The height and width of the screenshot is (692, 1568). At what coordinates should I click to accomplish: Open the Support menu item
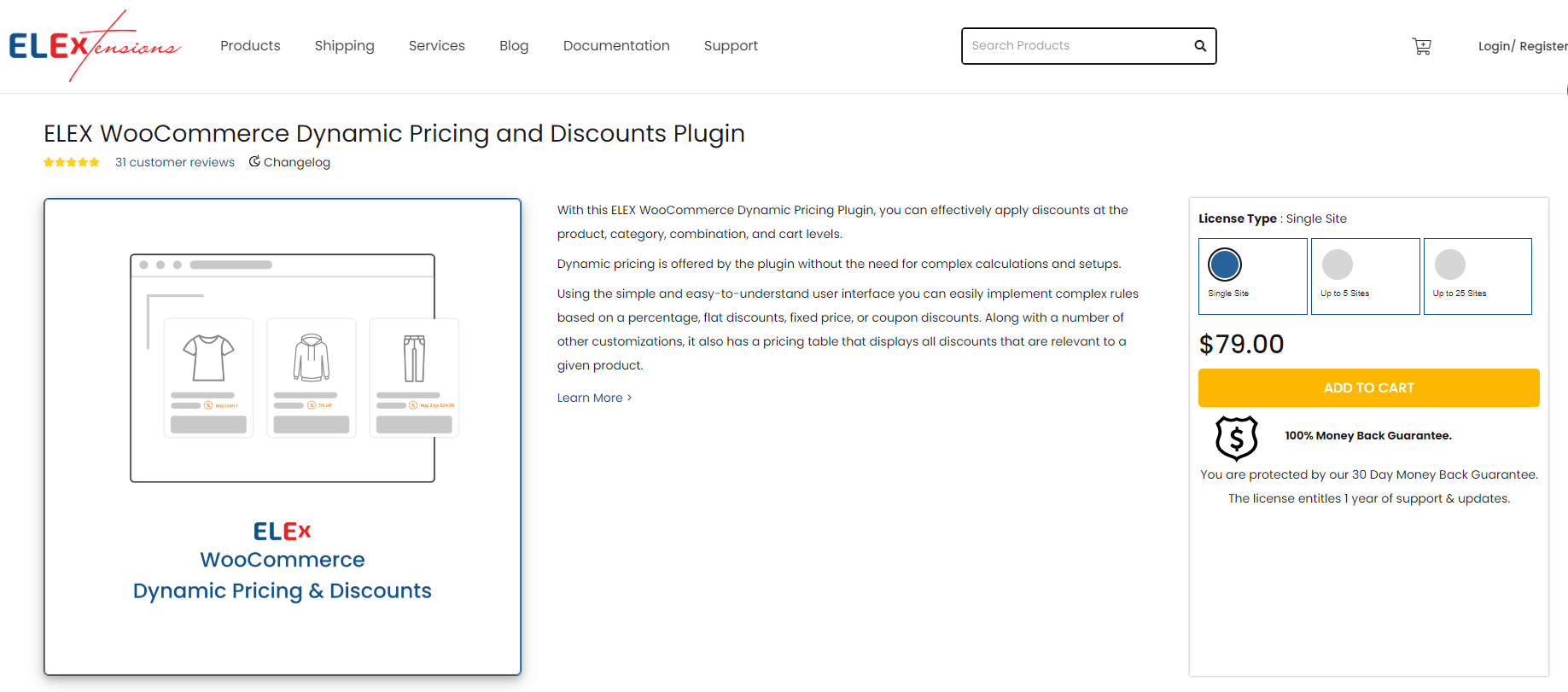coord(731,45)
